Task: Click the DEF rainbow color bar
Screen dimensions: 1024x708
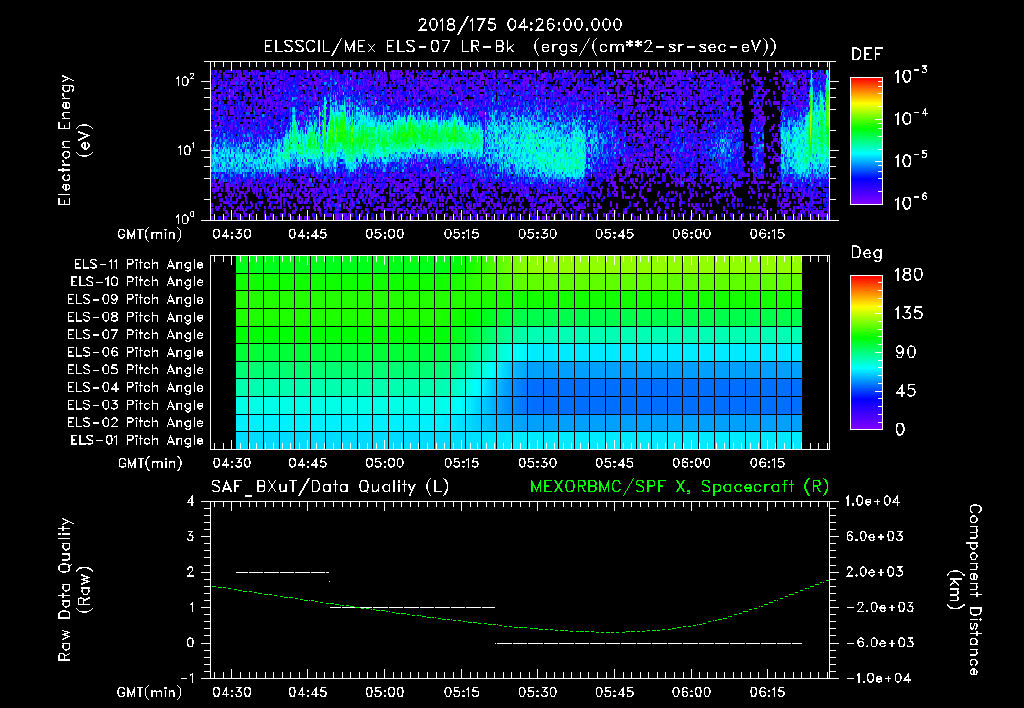Action: click(867, 141)
